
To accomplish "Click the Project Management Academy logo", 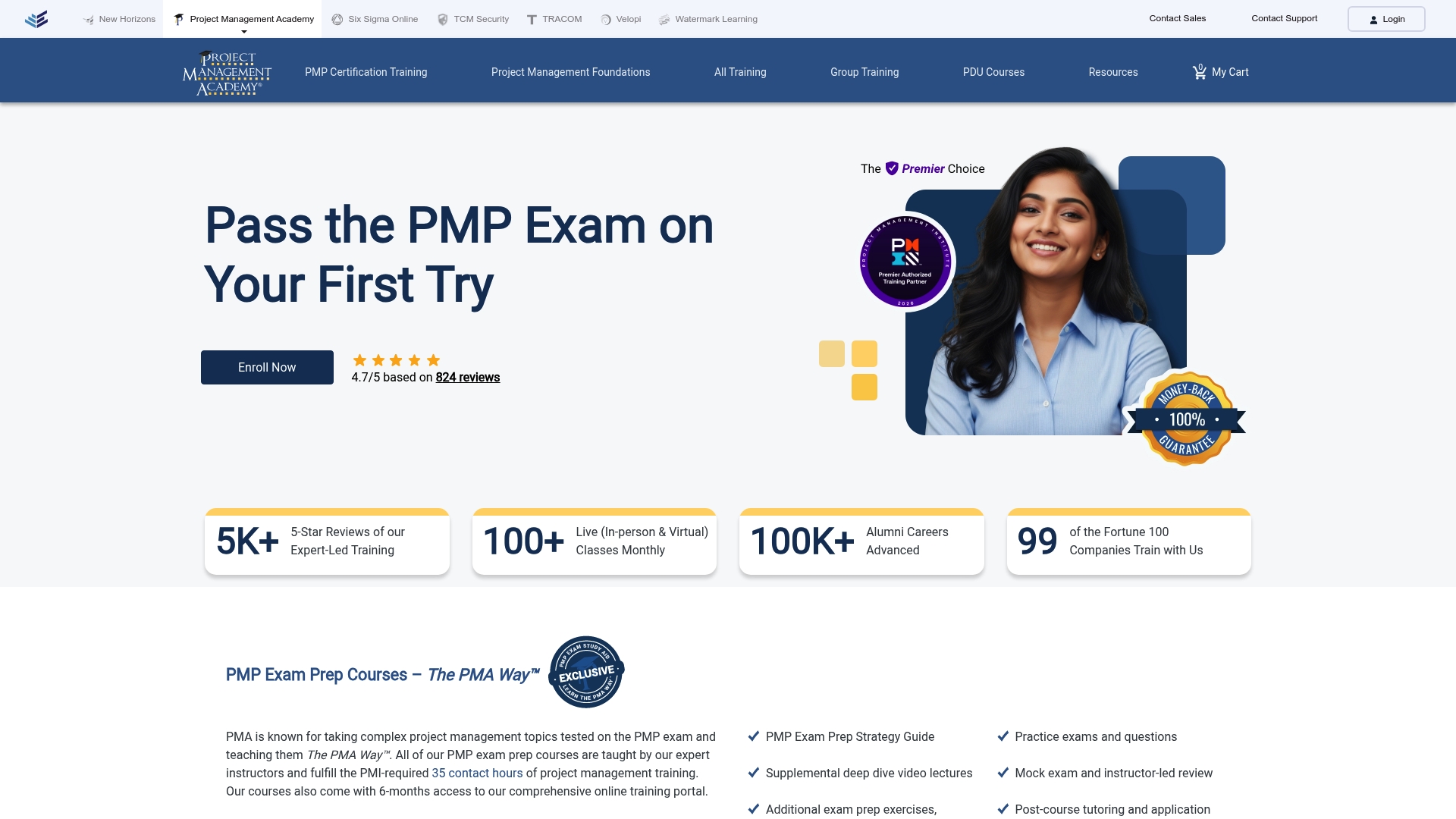I will pos(226,73).
